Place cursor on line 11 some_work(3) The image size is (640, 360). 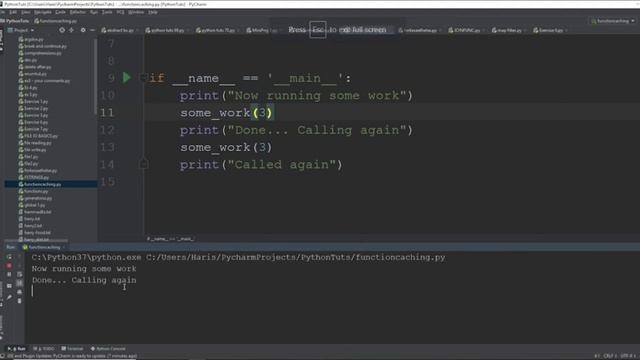226,113
